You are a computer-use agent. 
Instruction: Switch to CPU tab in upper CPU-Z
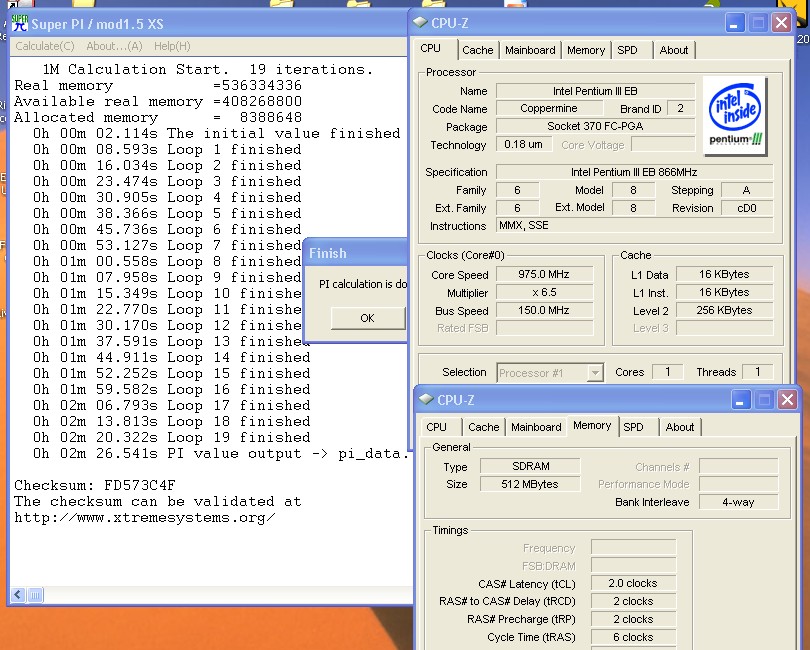point(430,49)
